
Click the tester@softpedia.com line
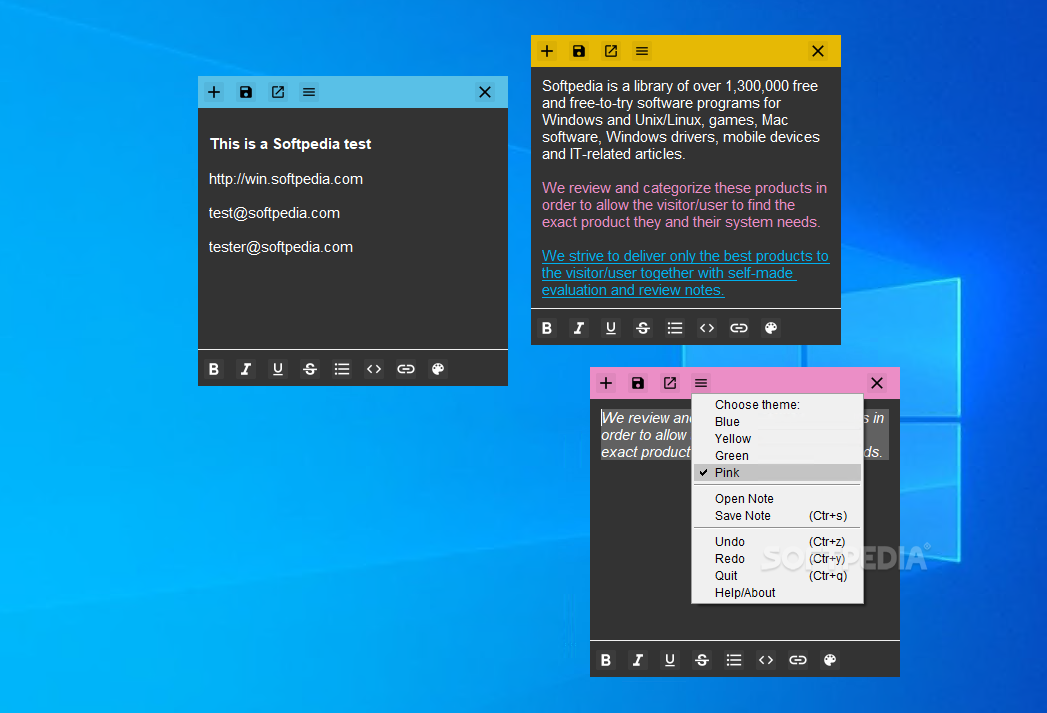[280, 247]
